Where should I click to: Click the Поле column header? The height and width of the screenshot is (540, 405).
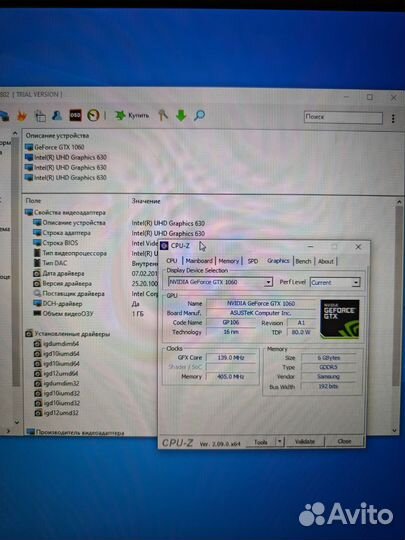click(x=33, y=200)
